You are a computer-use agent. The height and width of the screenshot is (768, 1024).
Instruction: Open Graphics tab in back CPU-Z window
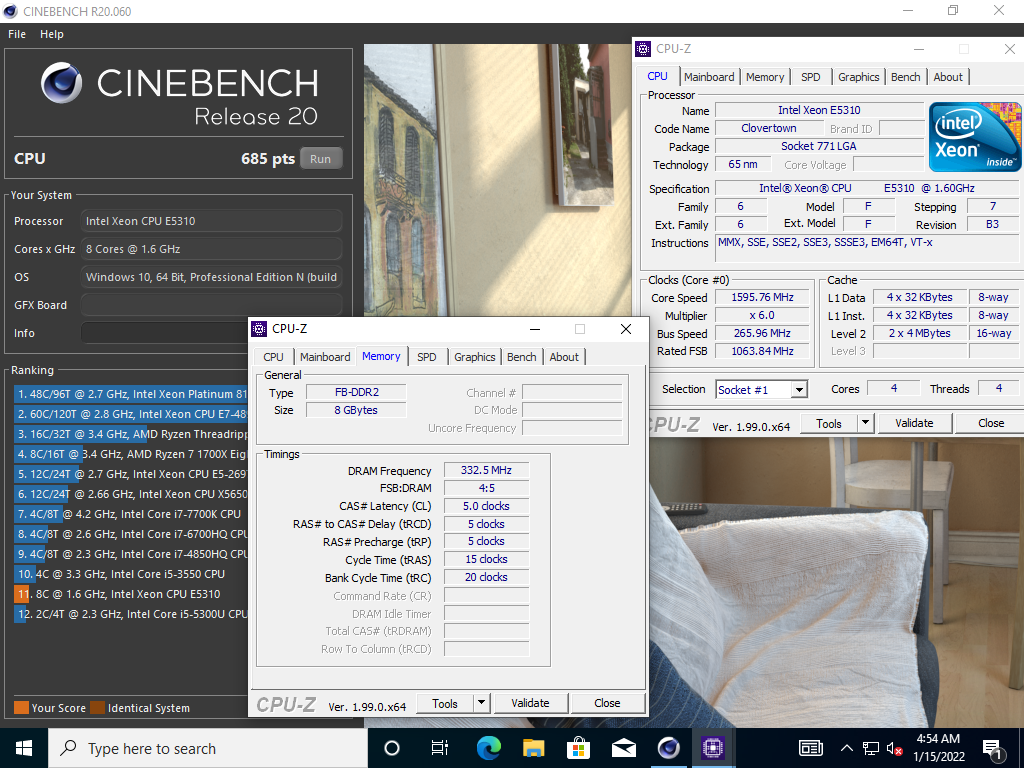(x=858, y=77)
